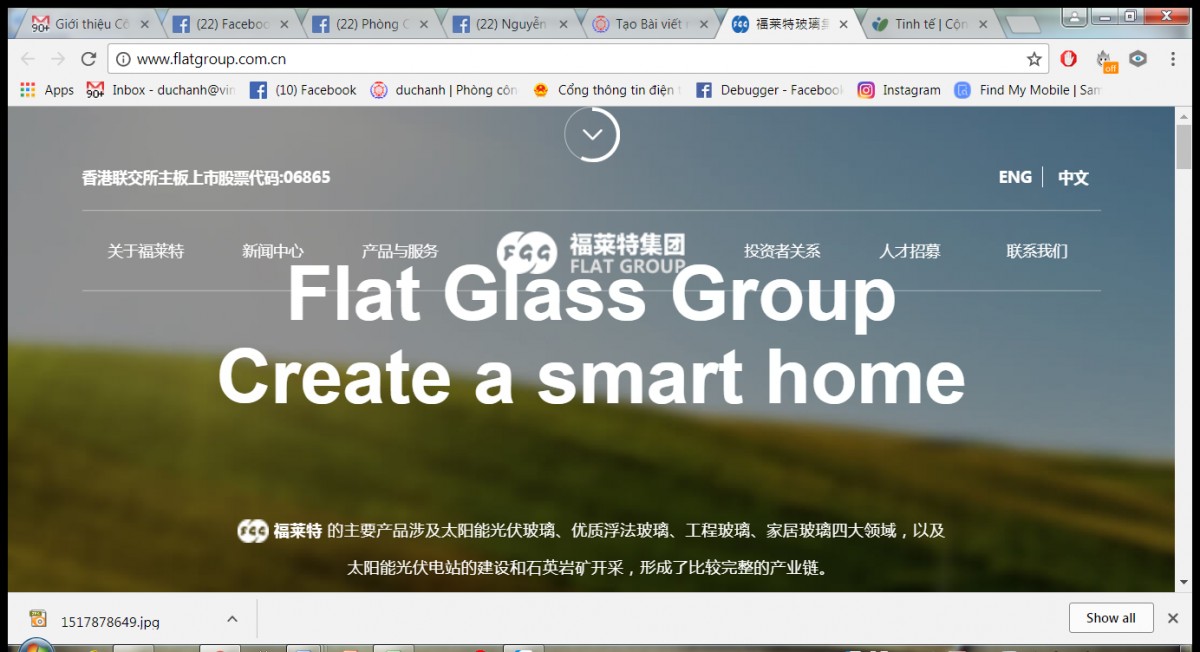Open the Cổng thông tin điện bookmark
The width and height of the screenshot is (1200, 652).
tap(607, 90)
